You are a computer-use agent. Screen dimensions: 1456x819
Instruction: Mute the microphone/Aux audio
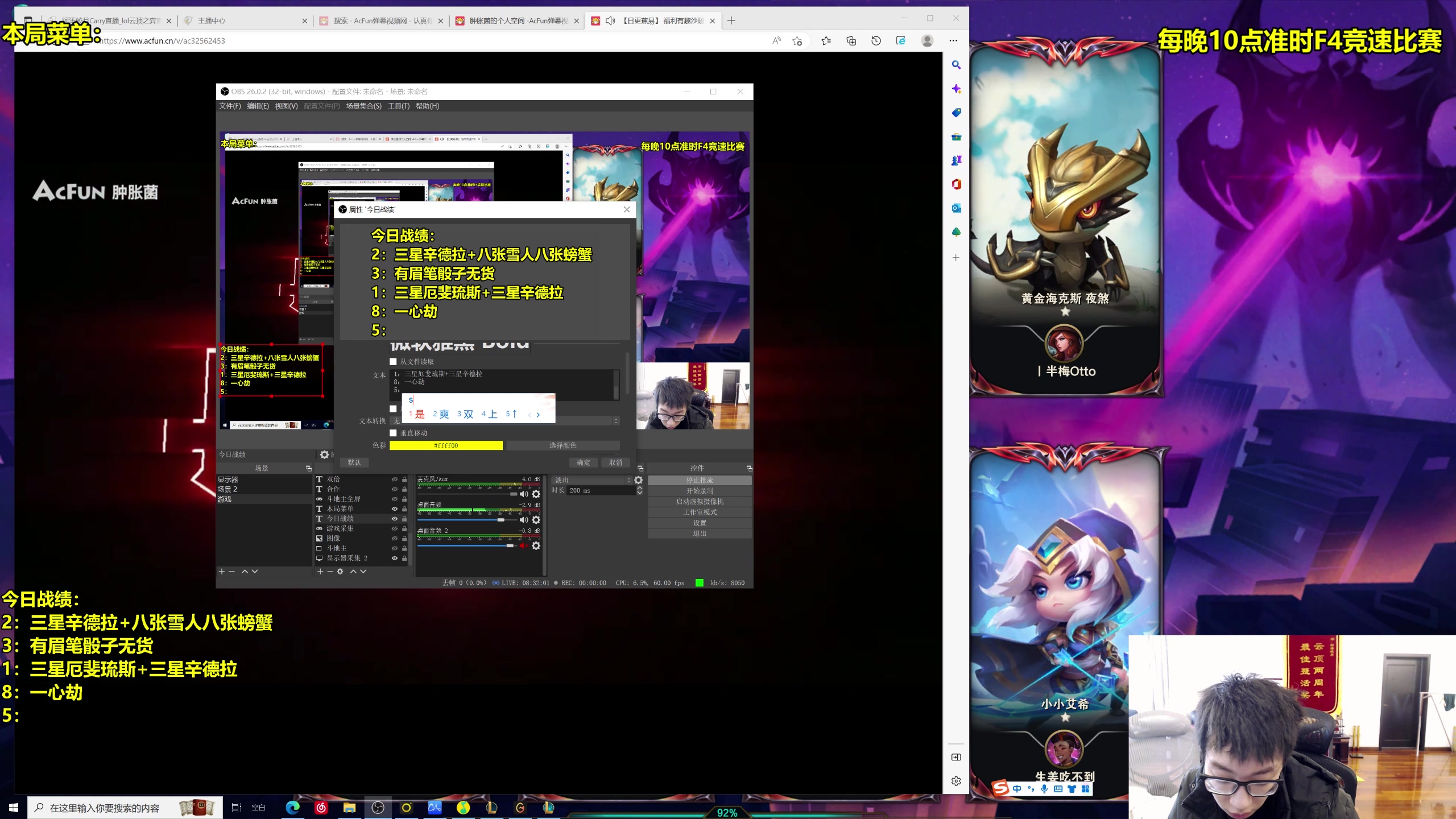coord(524,494)
